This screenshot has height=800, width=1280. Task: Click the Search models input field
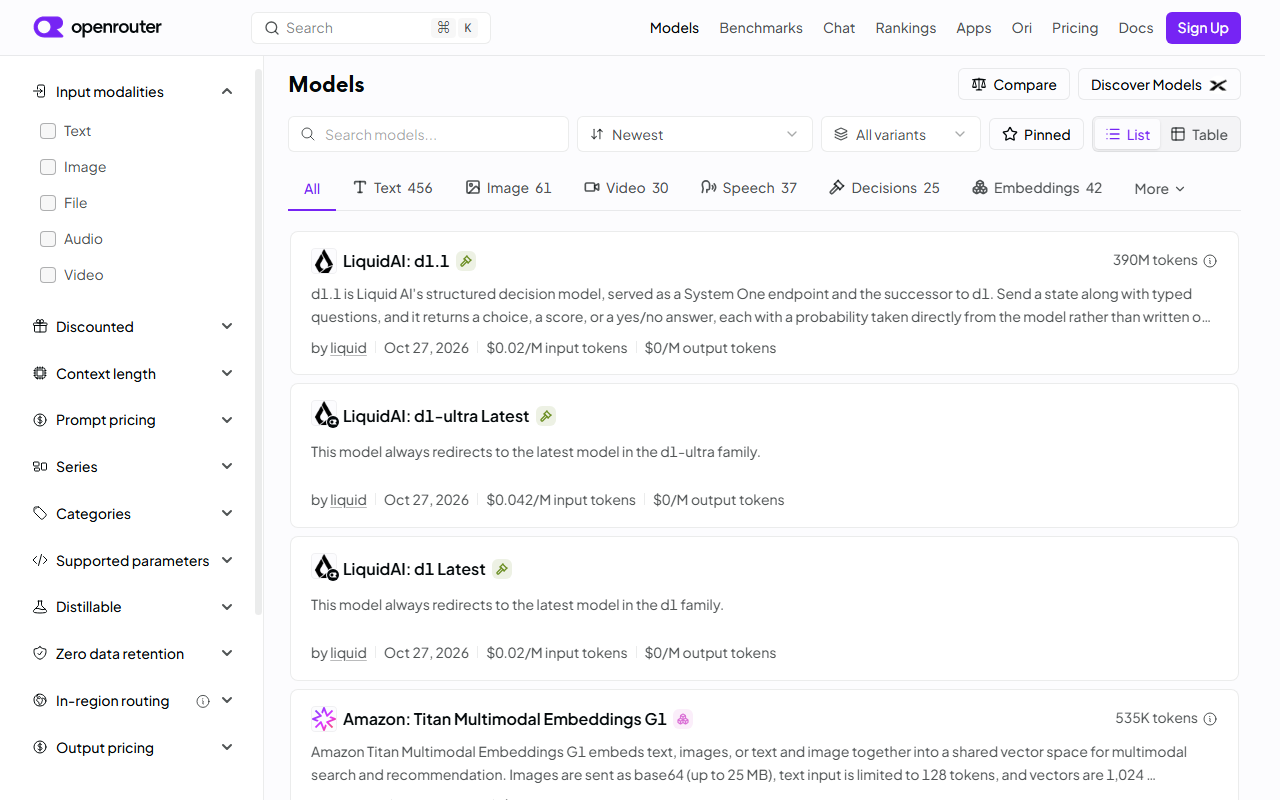click(x=428, y=135)
